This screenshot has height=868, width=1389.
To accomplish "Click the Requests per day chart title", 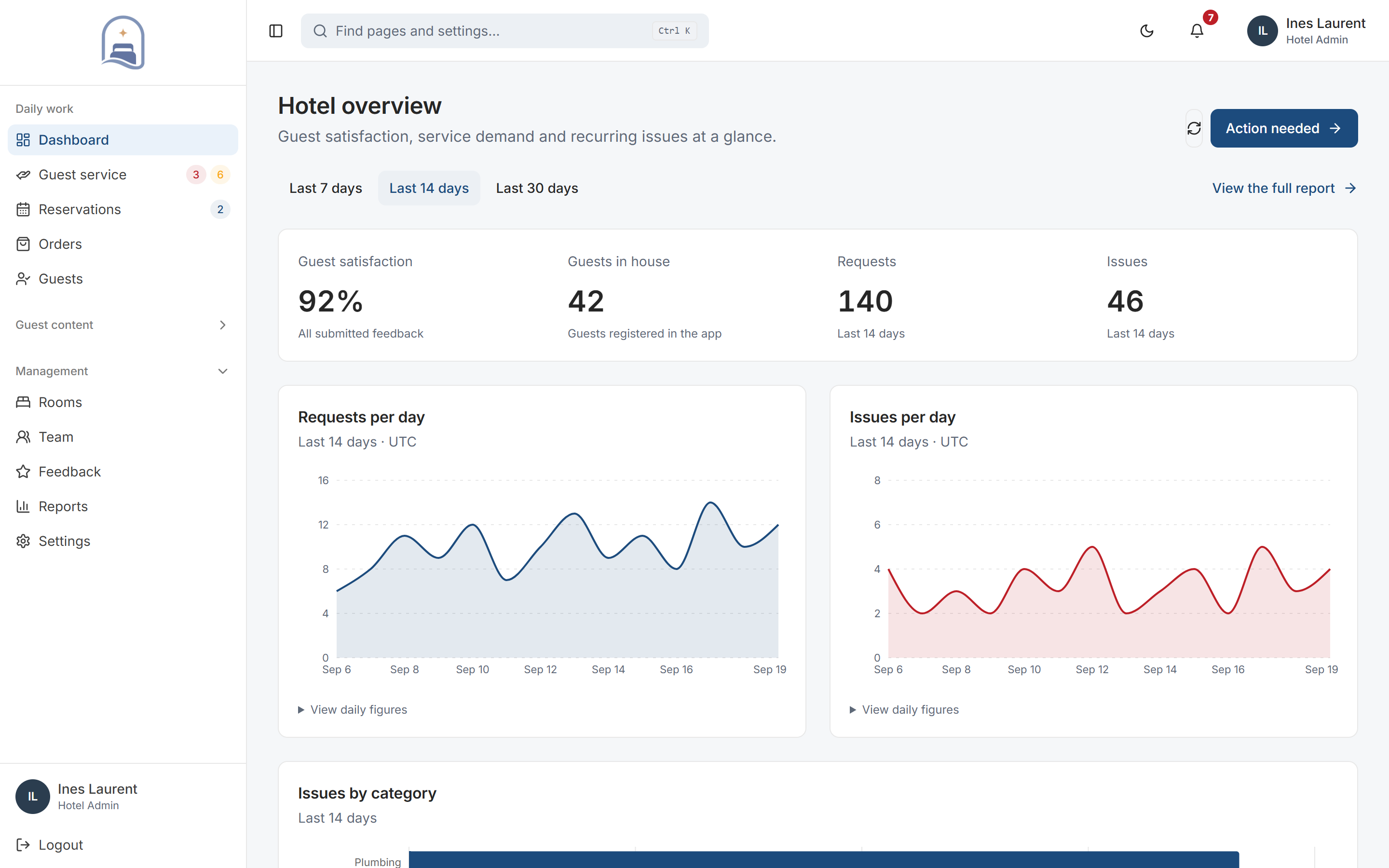I will click(361, 417).
